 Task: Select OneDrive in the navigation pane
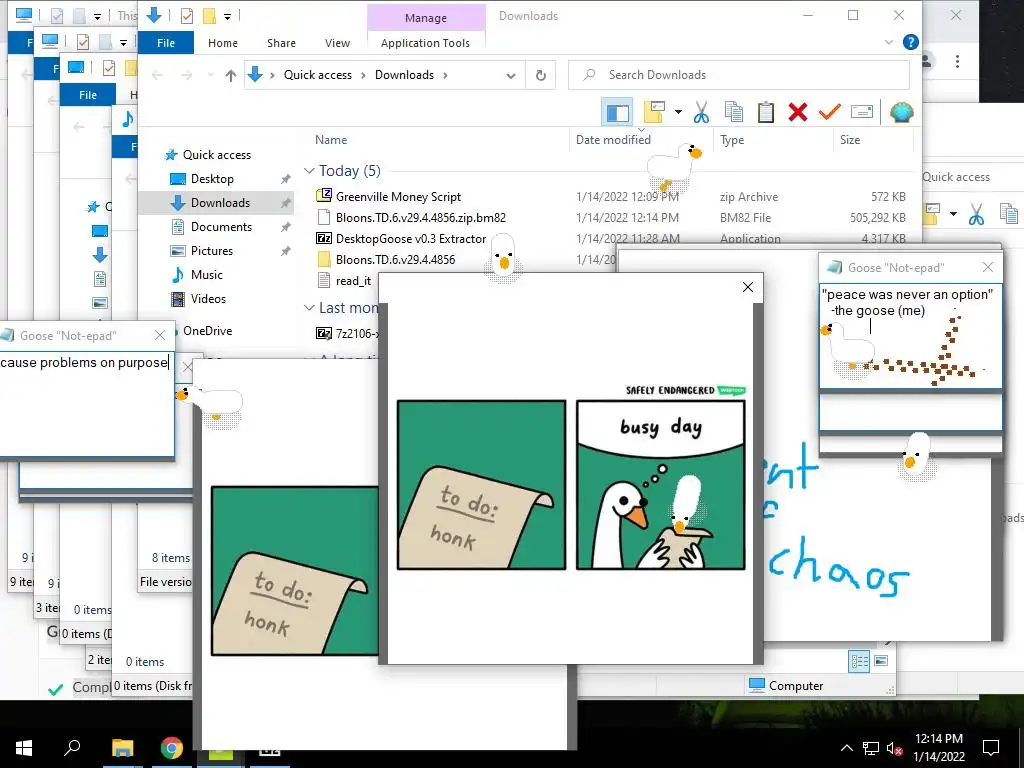click(207, 331)
